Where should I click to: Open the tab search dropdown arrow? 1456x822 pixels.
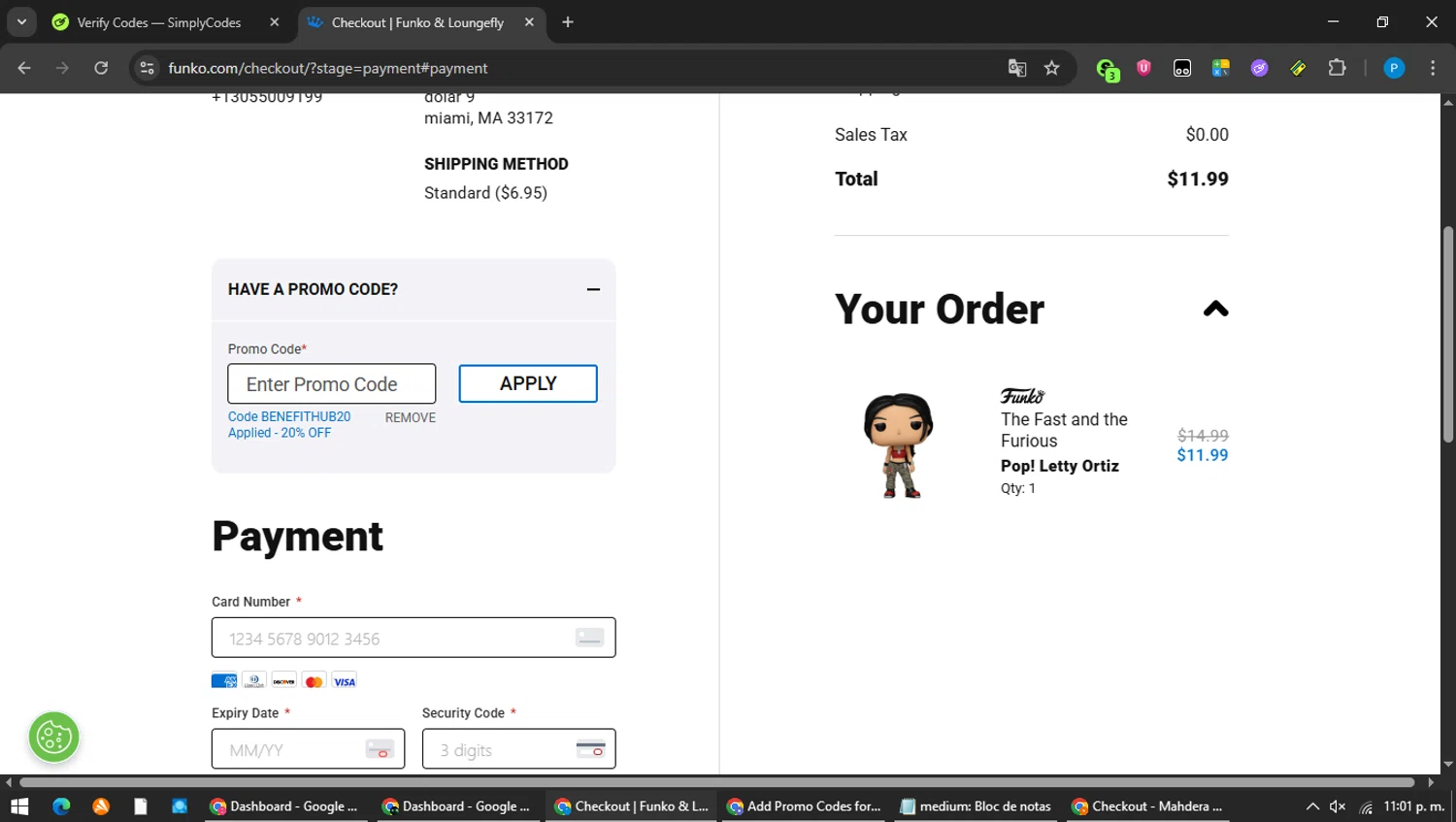click(x=21, y=22)
